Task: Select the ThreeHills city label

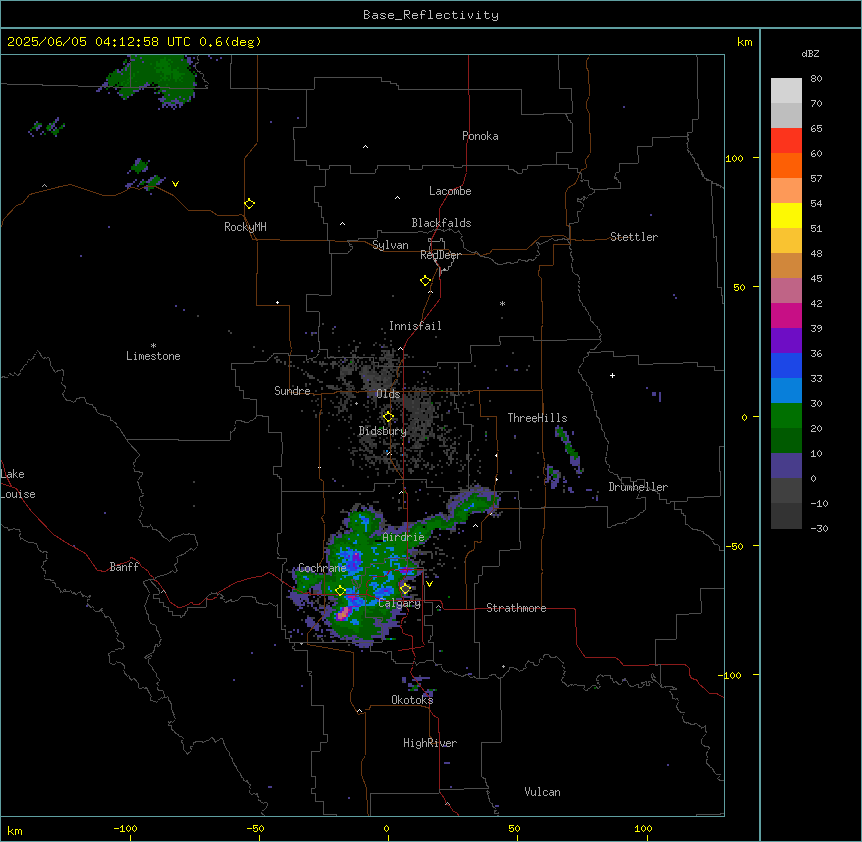Action: coord(537,418)
